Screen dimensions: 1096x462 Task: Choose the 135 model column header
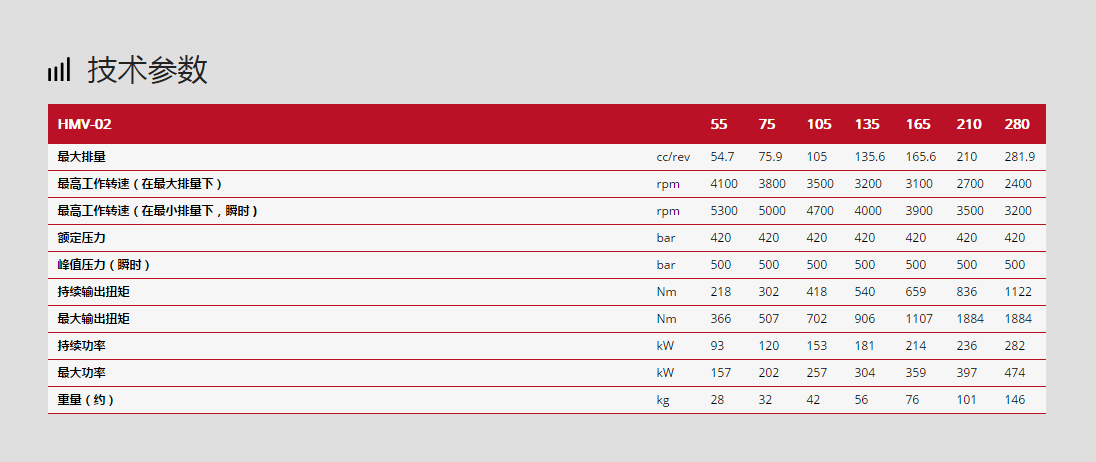pyautogui.click(x=867, y=124)
